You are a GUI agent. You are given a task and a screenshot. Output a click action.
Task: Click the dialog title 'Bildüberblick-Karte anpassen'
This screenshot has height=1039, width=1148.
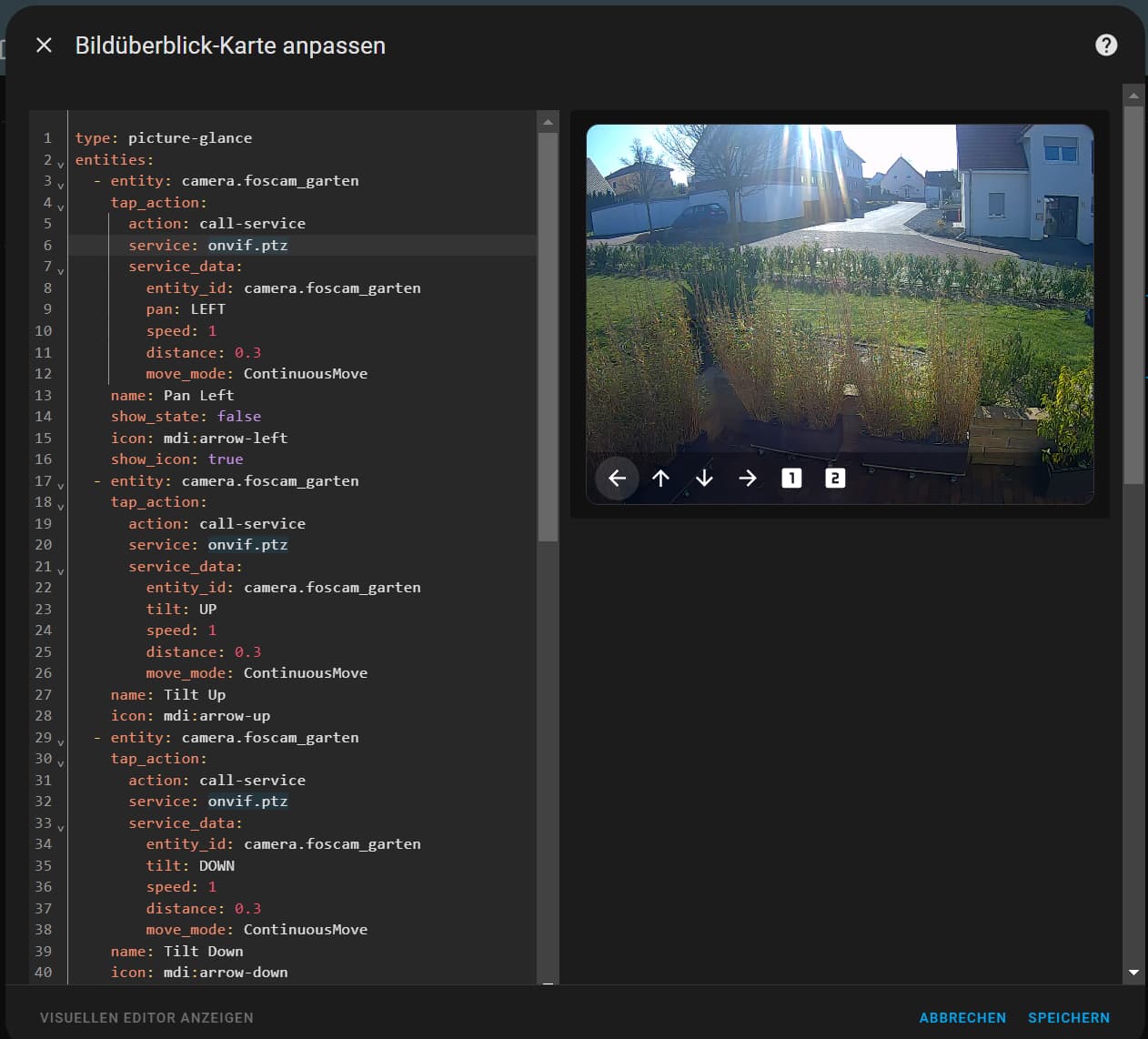(x=230, y=45)
